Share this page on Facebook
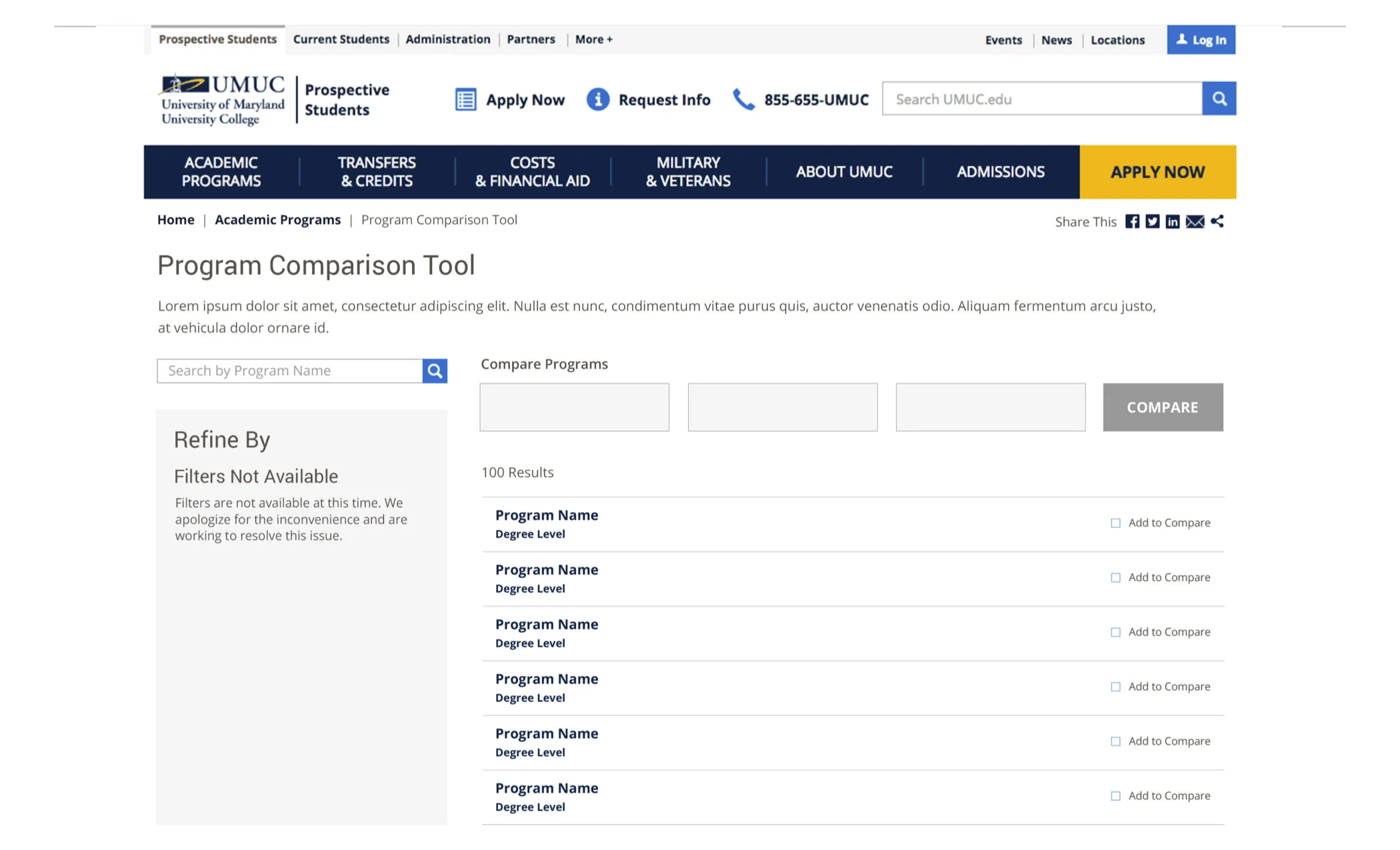Viewport: 1400px width, 850px height. [x=1132, y=221]
